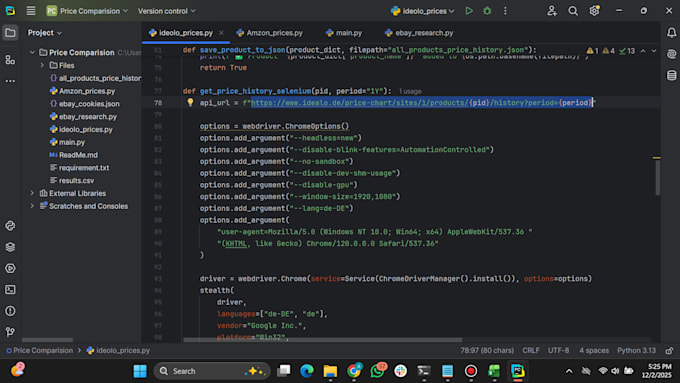
Task: Open Problems tool window
Action: point(10,311)
